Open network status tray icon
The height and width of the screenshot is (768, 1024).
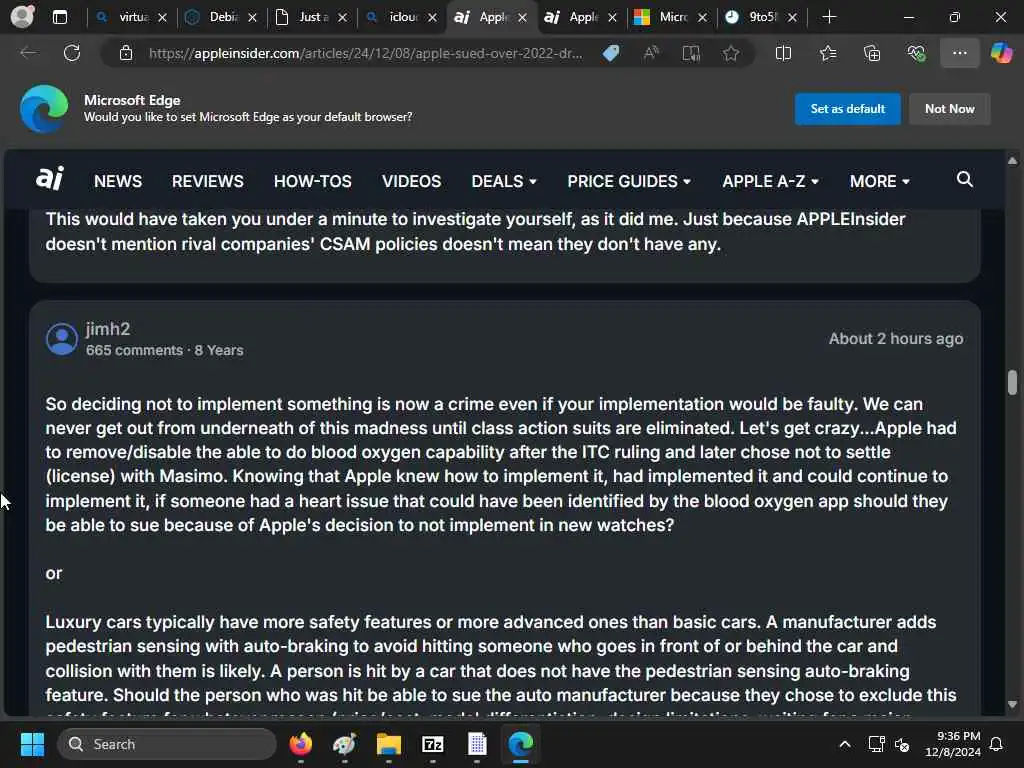[x=876, y=744]
